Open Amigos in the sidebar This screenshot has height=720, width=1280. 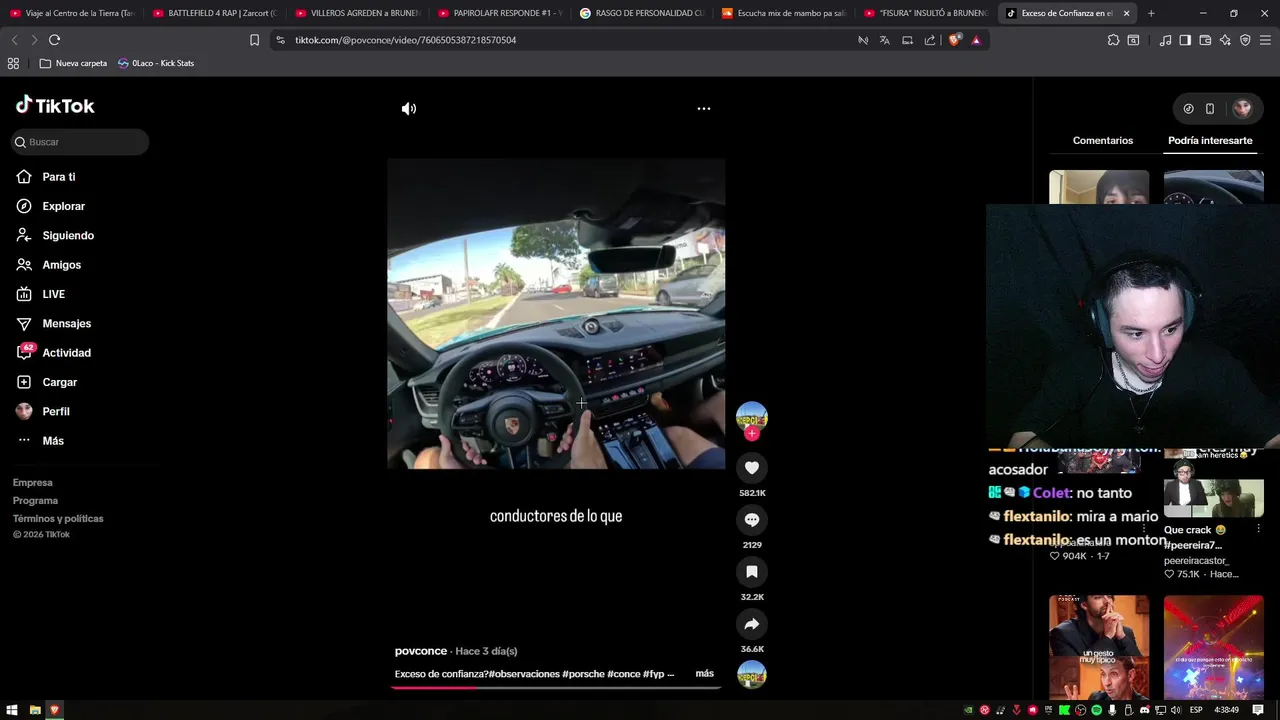(62, 265)
